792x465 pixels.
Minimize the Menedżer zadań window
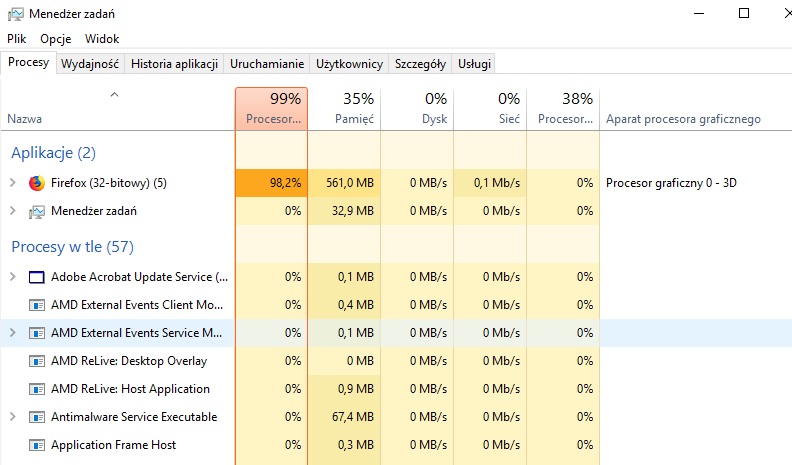coord(699,14)
